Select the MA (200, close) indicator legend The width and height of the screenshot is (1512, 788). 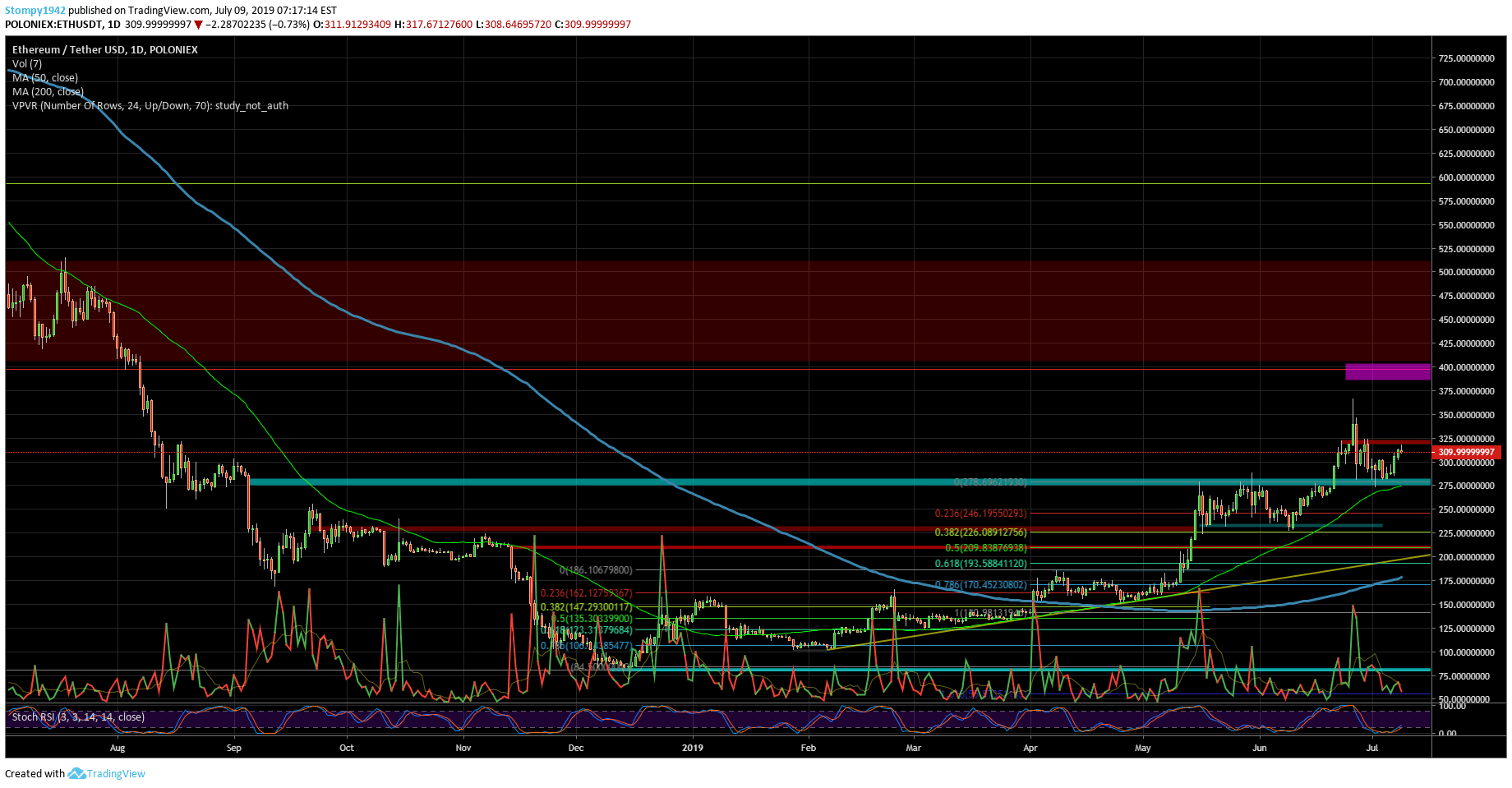[x=48, y=91]
